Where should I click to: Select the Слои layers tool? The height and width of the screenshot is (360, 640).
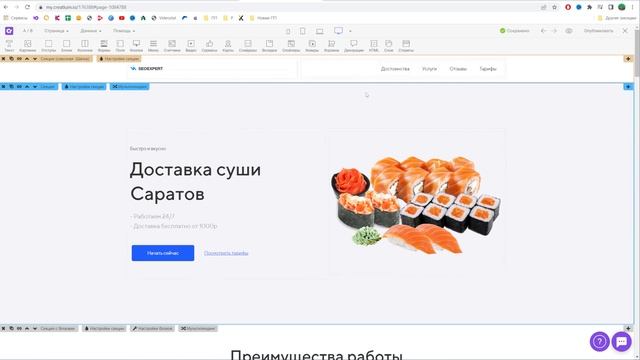389,45
